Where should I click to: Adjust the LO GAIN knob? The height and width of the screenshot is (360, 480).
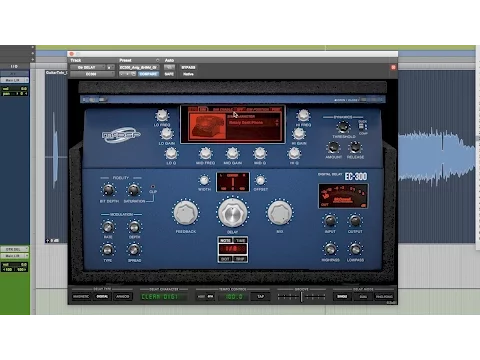166,134
